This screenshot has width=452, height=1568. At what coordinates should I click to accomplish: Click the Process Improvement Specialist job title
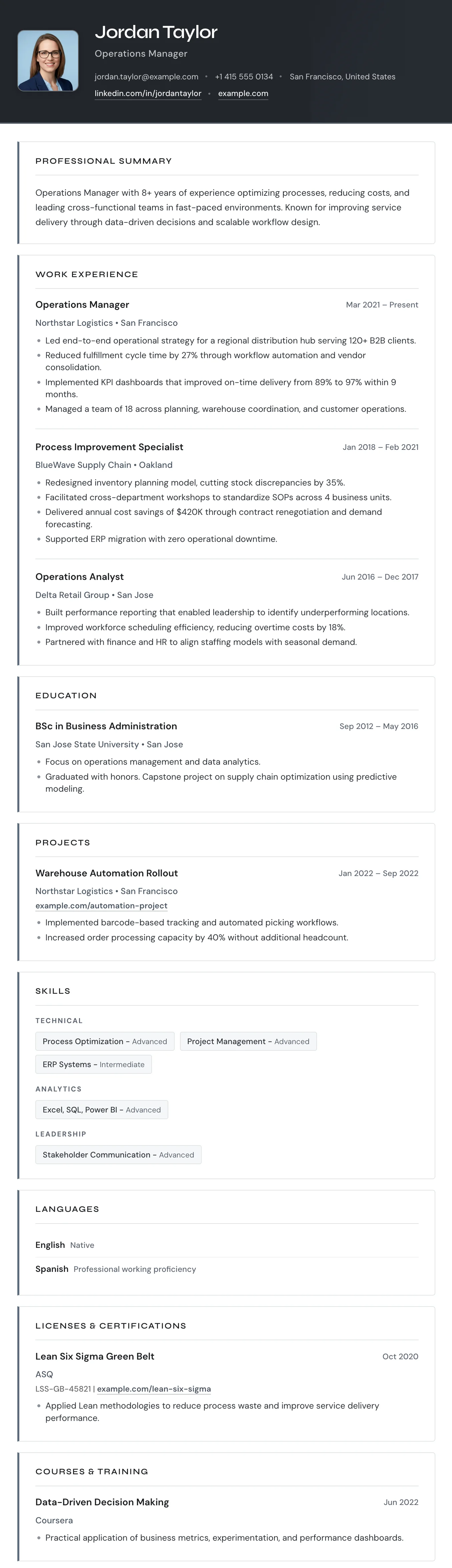coord(109,447)
